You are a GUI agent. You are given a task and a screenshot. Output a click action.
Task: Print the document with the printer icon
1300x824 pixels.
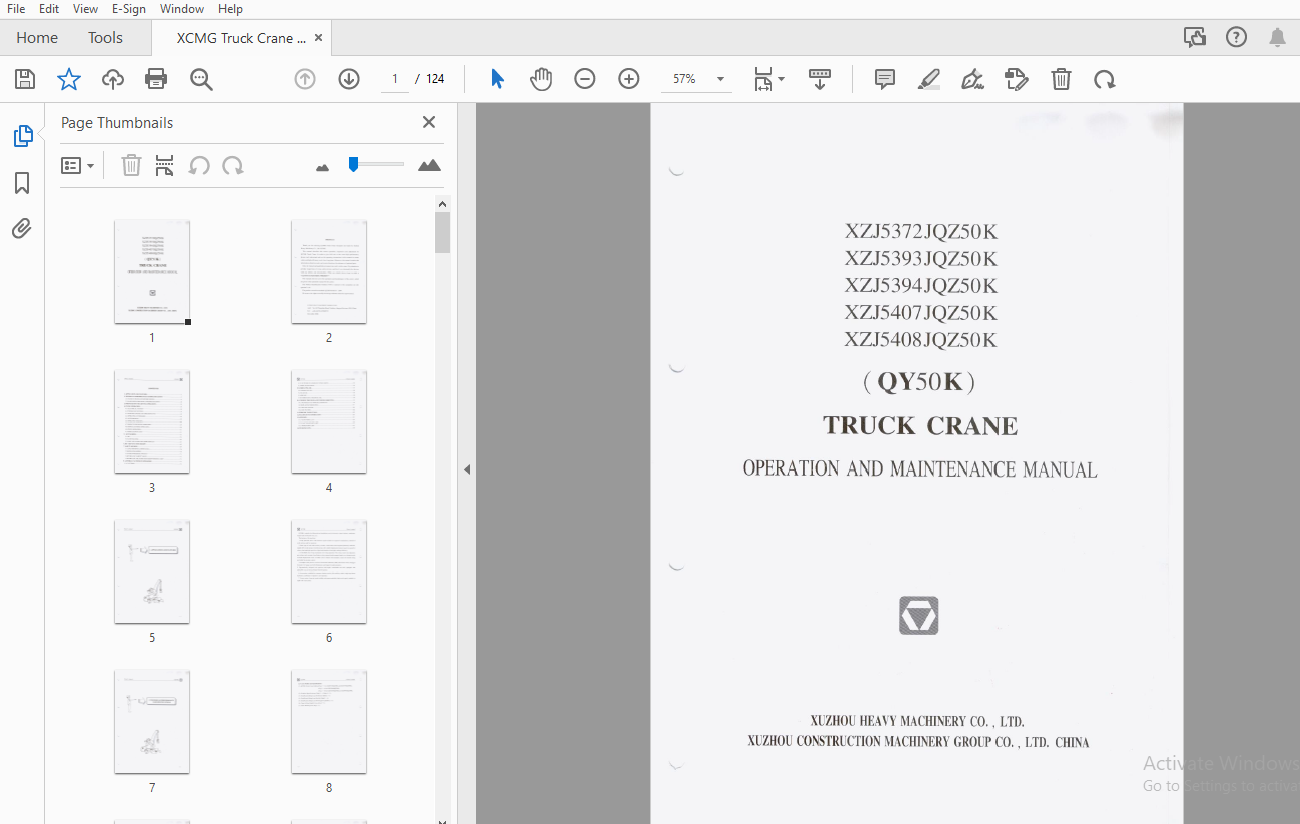tap(156, 79)
